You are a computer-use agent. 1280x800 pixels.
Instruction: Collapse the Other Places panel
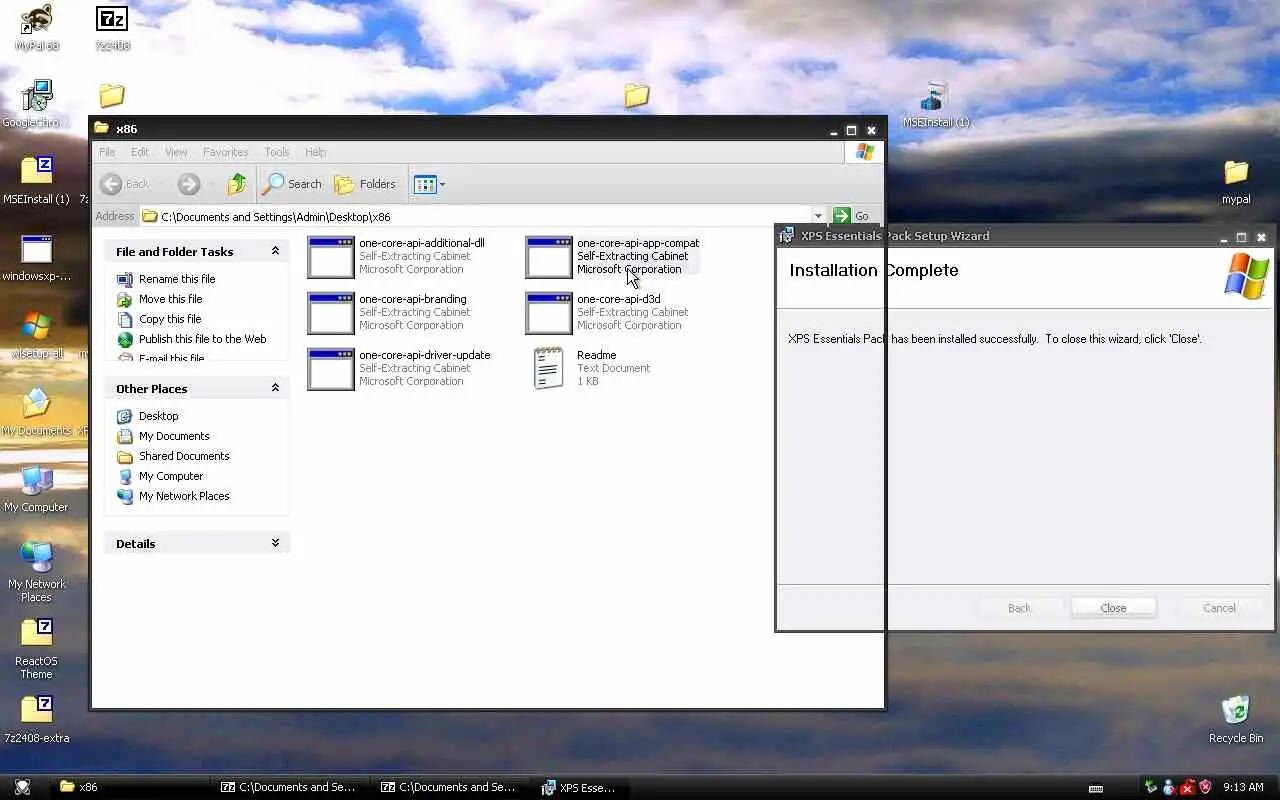coord(275,388)
